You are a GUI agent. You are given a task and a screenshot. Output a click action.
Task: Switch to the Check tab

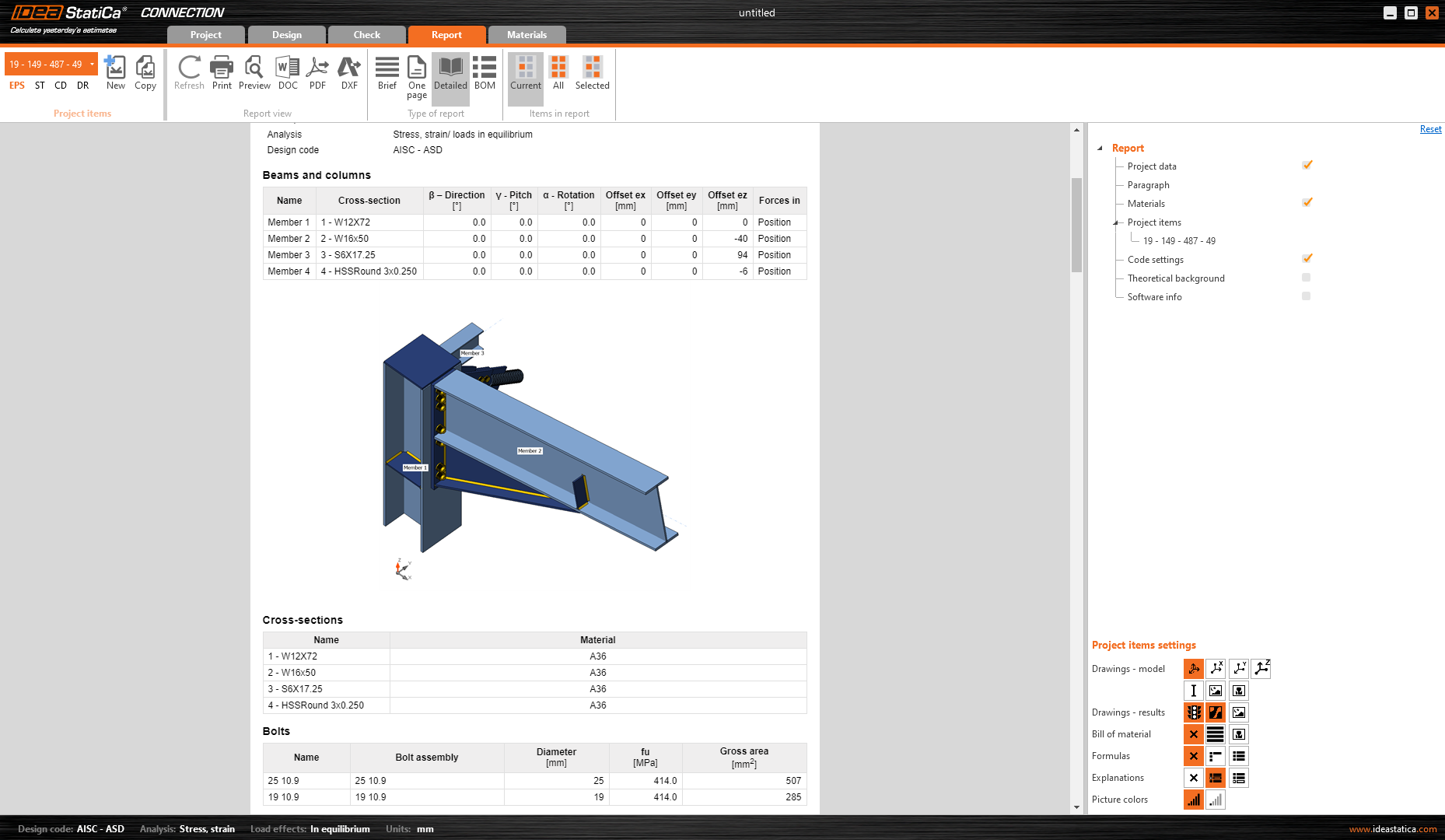click(x=366, y=35)
